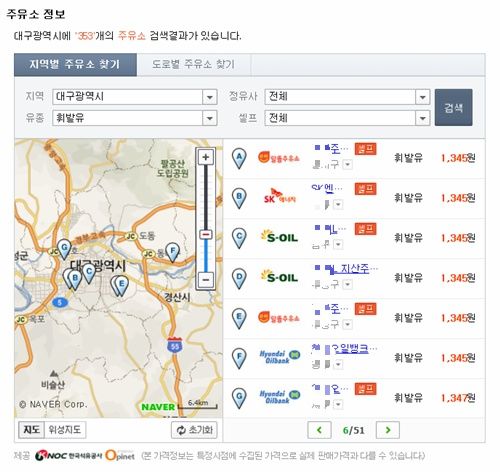
Task: Open station name link in row C
Action: pos(330,229)
